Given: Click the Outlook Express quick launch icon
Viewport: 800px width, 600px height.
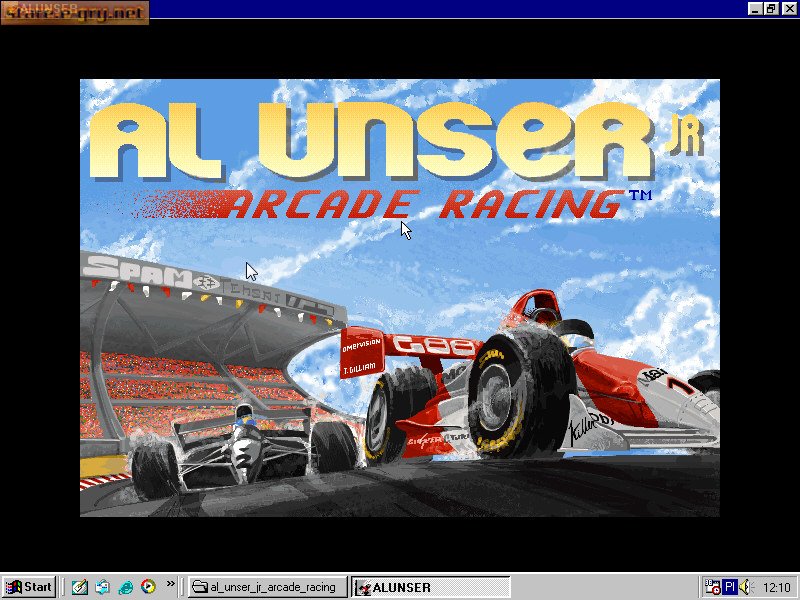Looking at the screenshot, I should tap(102, 587).
